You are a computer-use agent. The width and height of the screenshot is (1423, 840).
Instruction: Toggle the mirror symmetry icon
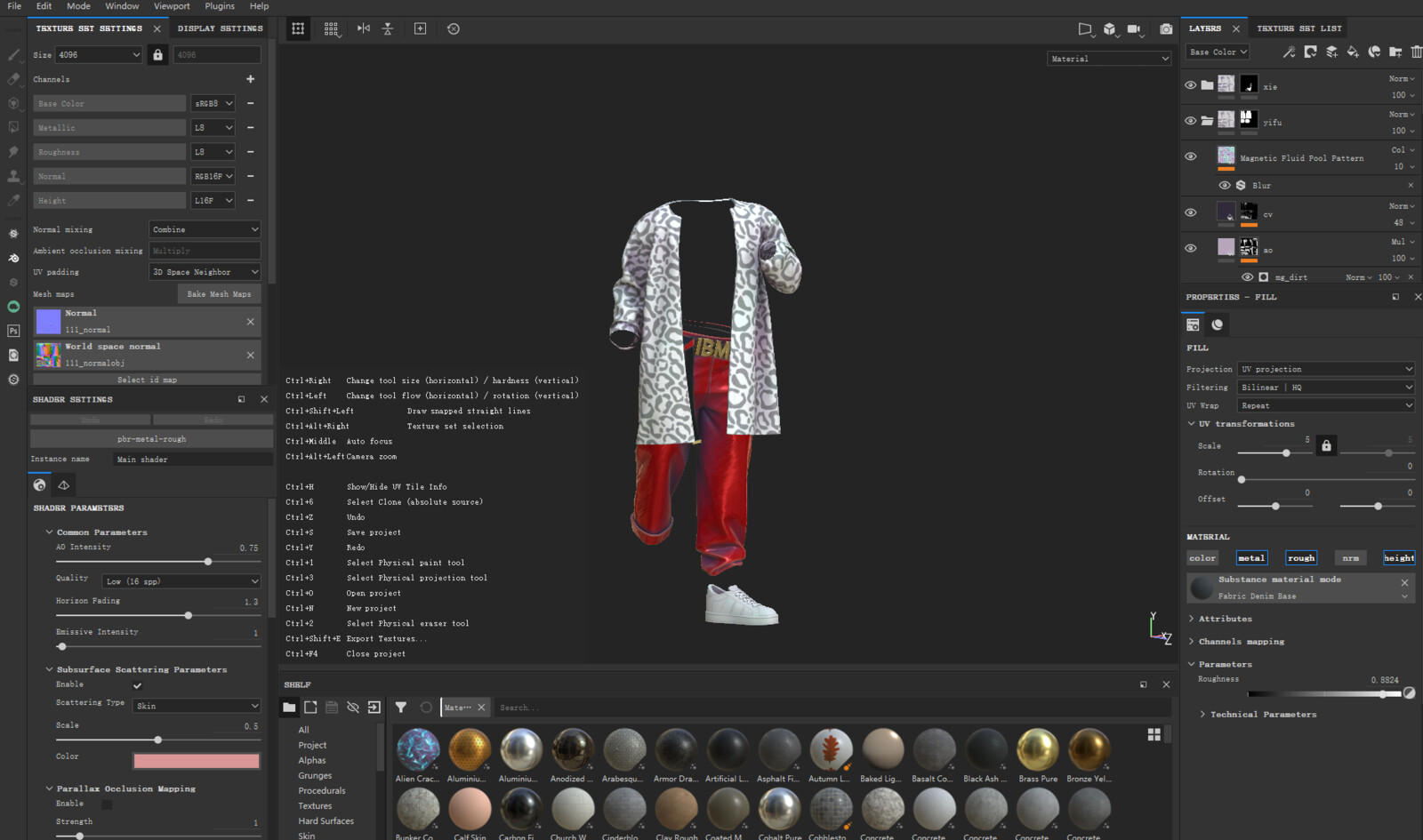(364, 29)
